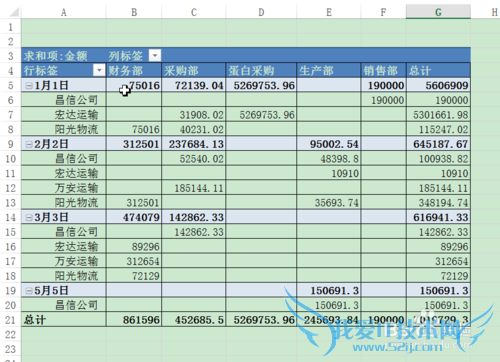The width and height of the screenshot is (500, 362).
Task: Select column B header
Action: tap(134, 12)
